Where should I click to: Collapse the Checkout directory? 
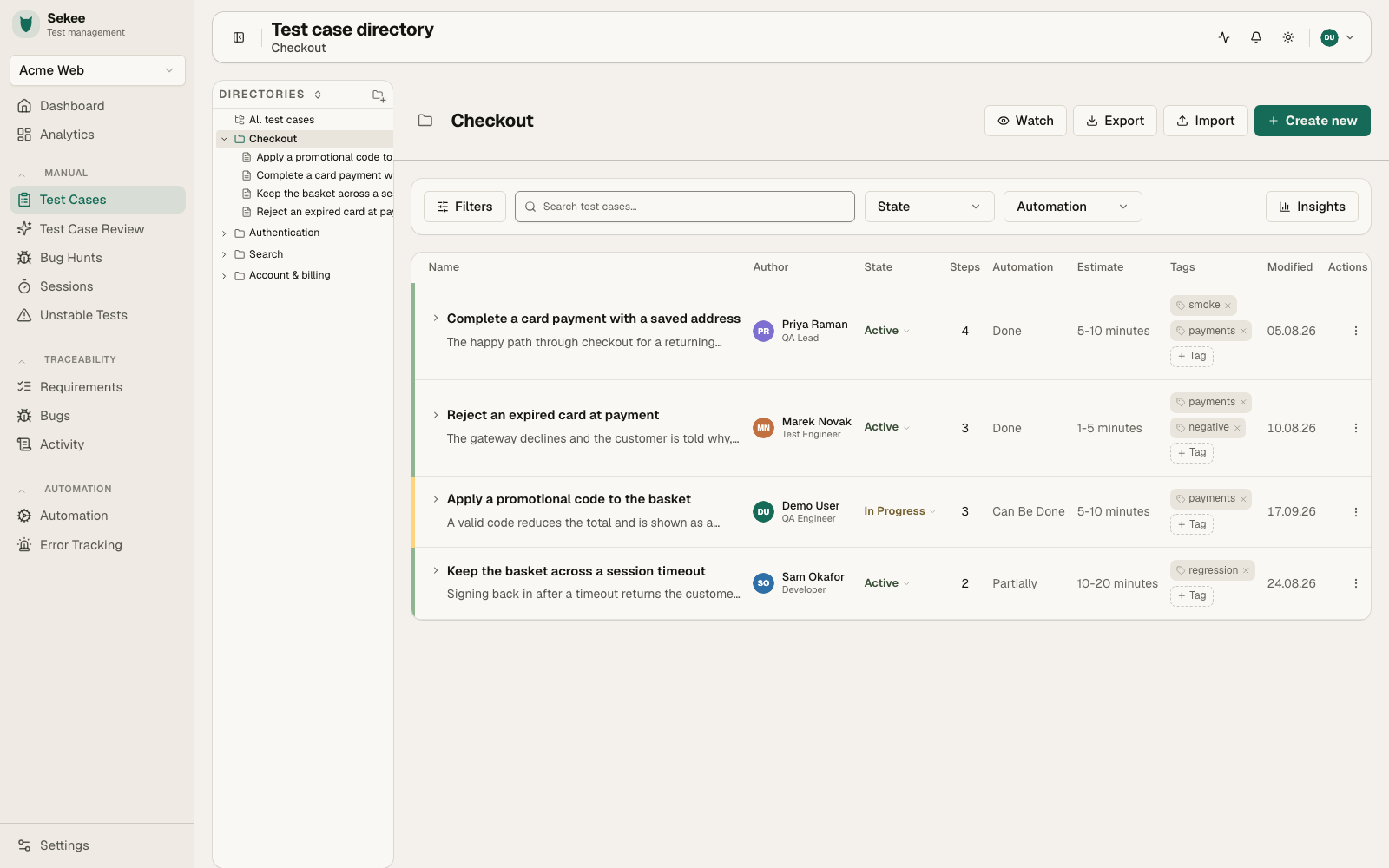pyautogui.click(x=224, y=139)
